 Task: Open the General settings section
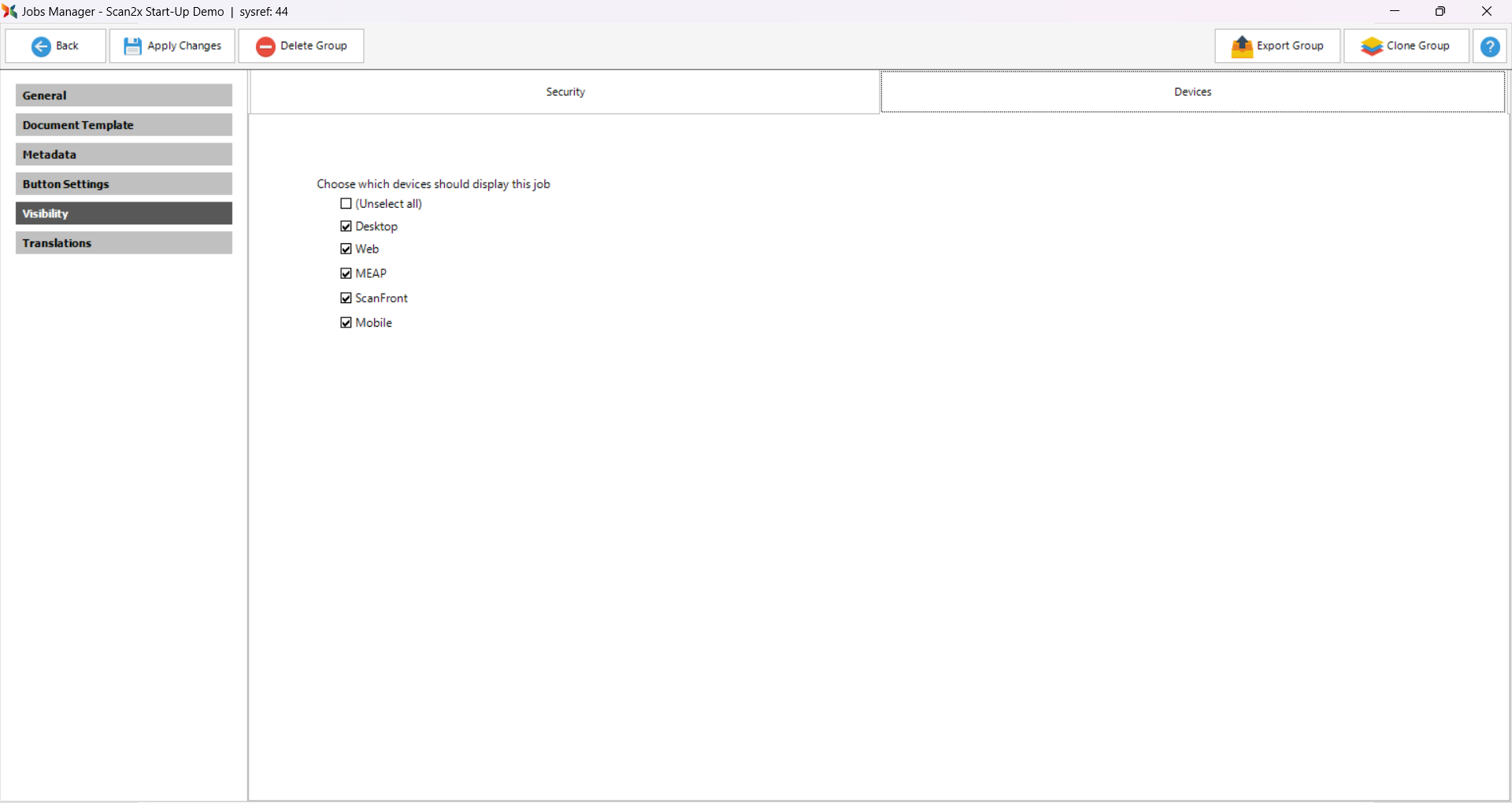click(x=124, y=95)
